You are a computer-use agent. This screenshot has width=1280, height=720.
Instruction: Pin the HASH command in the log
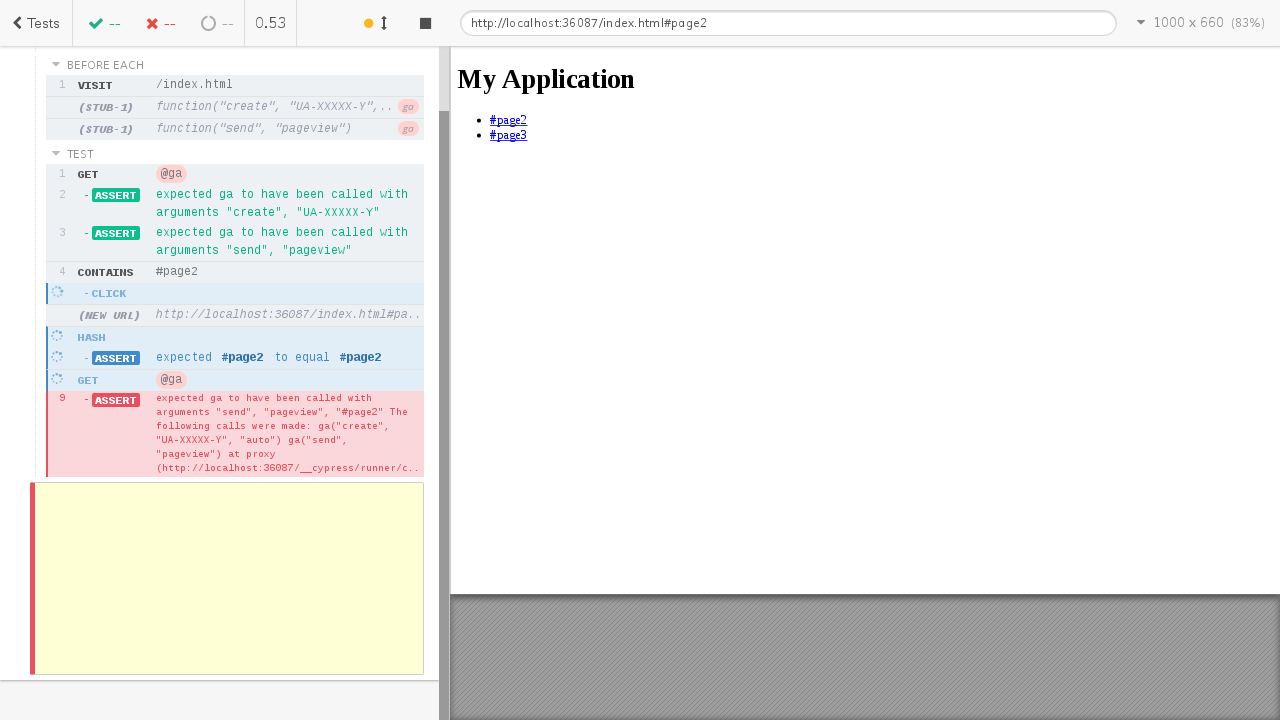point(57,335)
